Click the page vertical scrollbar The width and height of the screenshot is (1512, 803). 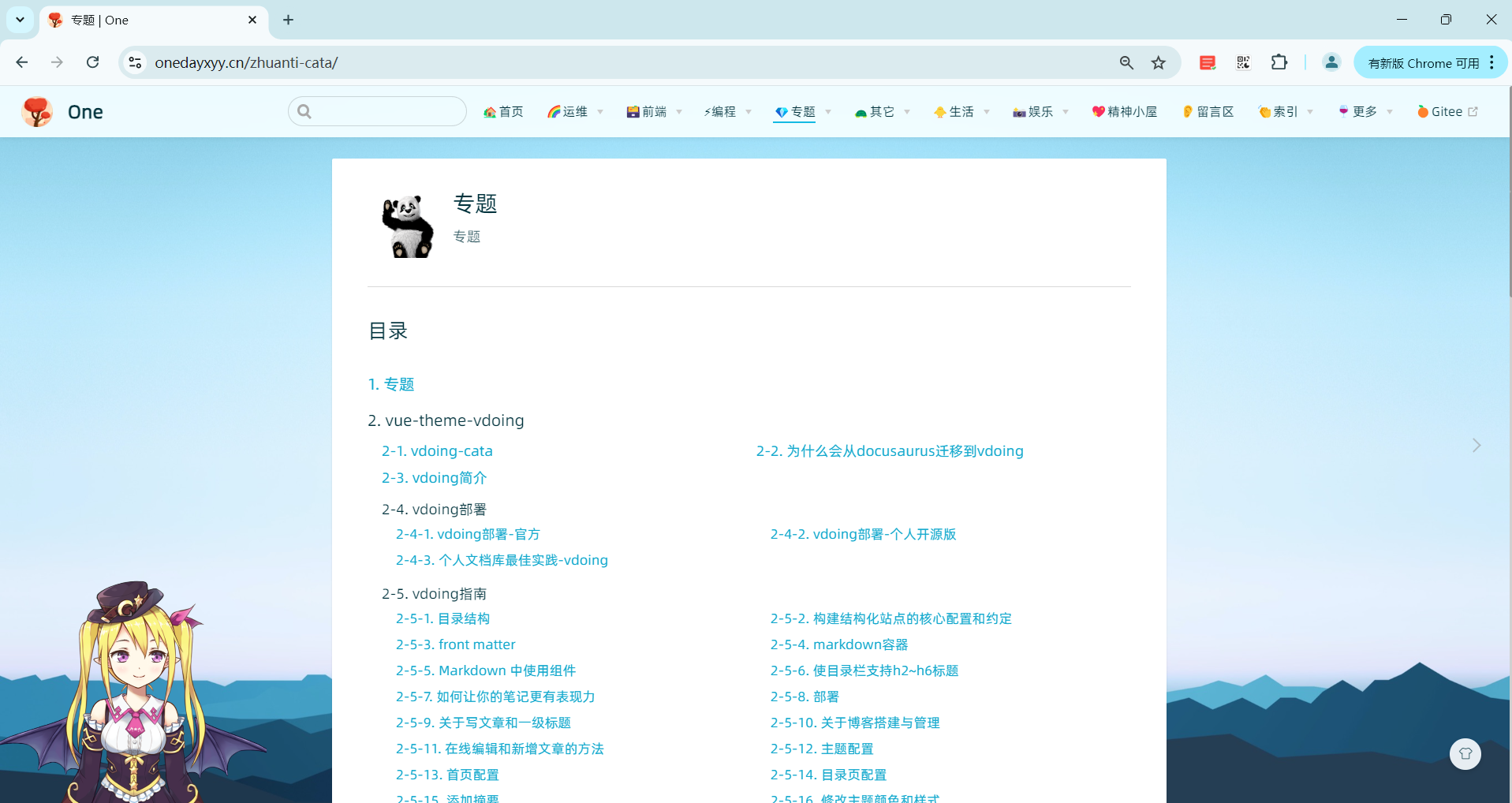(x=1509, y=192)
